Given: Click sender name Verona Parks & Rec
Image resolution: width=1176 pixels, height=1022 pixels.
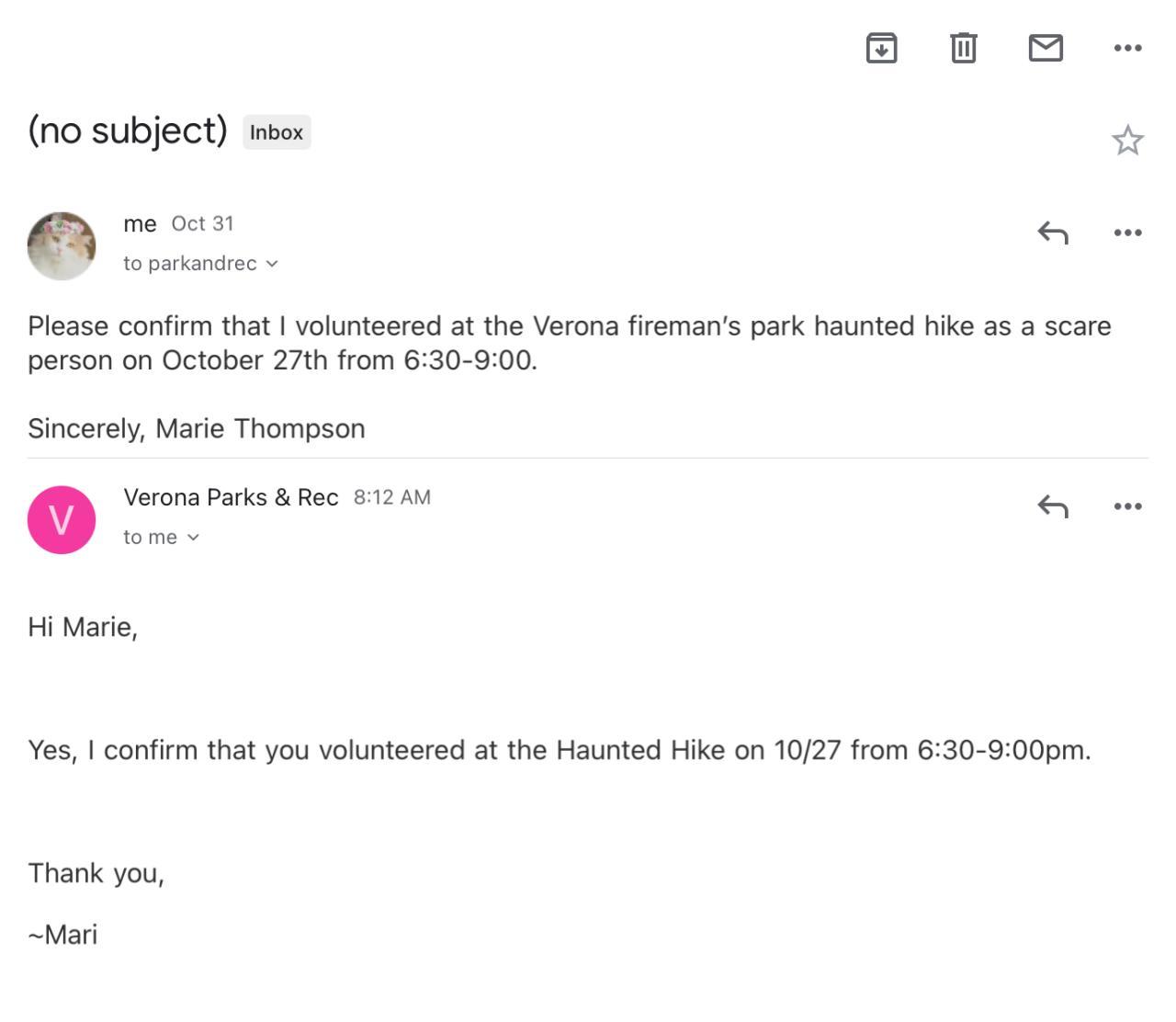Looking at the screenshot, I should point(231,497).
